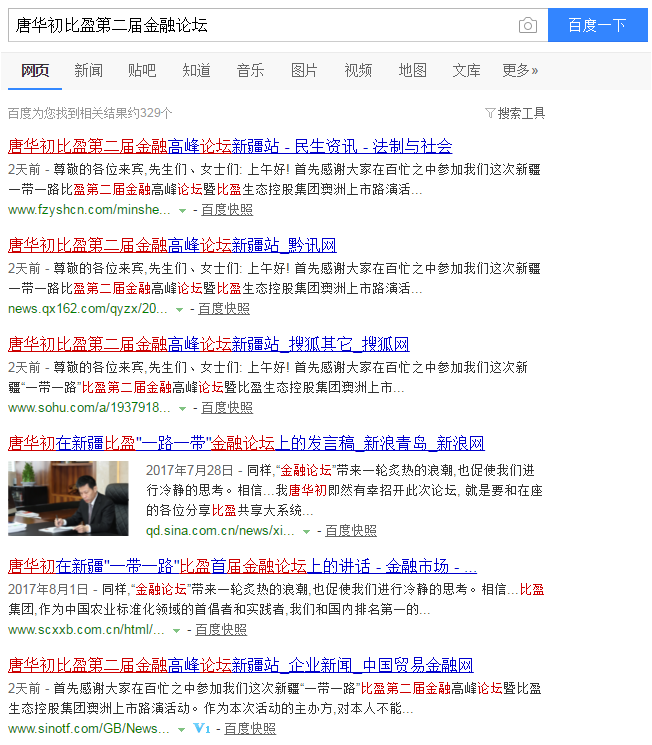Open 百度快照 for the news.qx162.com result

pos(224,309)
